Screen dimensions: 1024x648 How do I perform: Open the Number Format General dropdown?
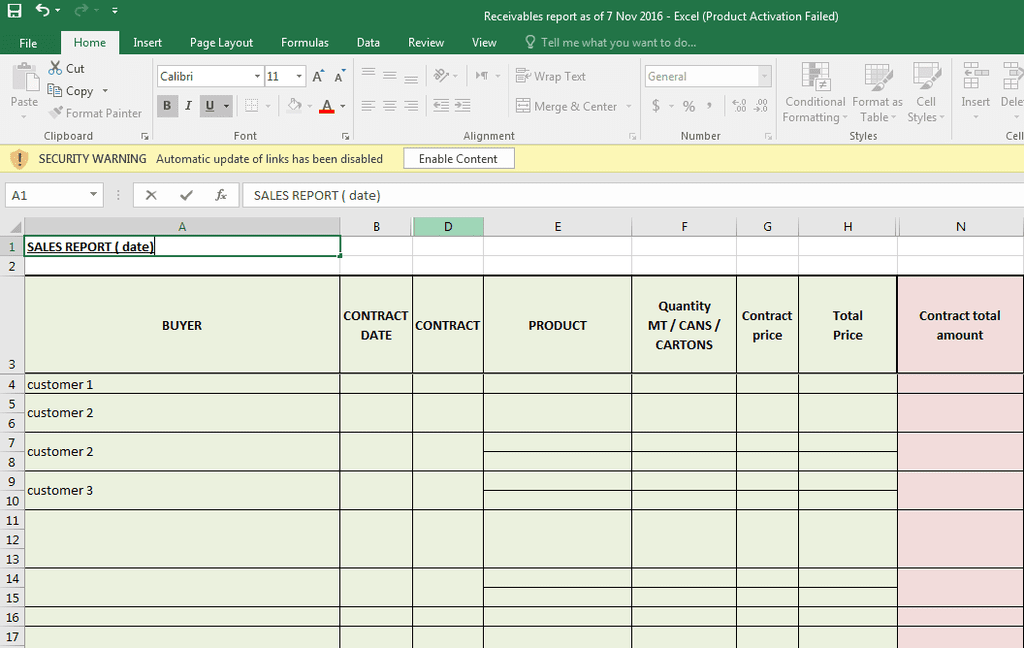(764, 76)
